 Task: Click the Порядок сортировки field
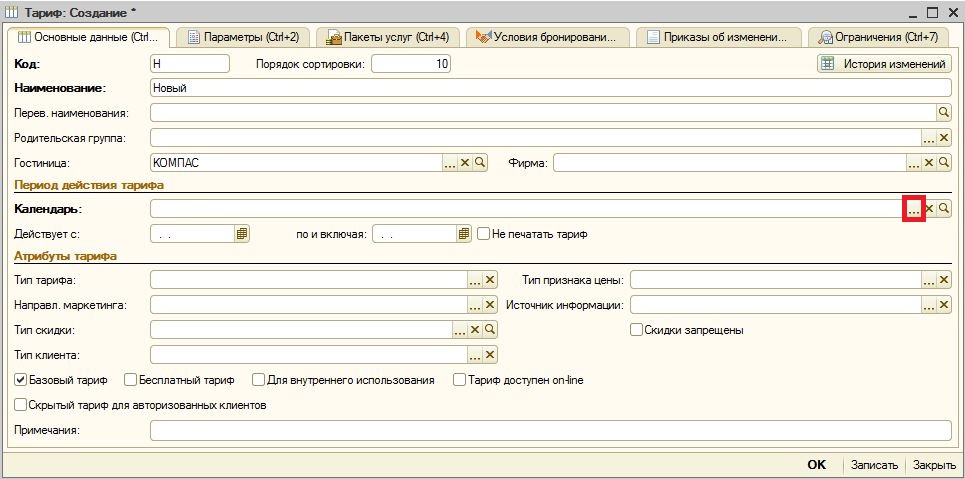coord(411,63)
